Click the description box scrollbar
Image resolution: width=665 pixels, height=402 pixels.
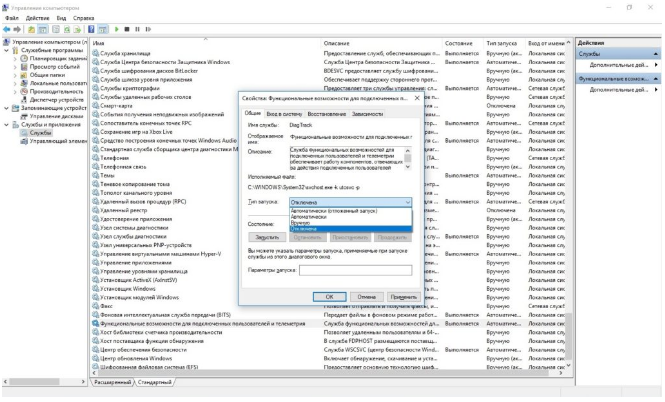click(408, 158)
